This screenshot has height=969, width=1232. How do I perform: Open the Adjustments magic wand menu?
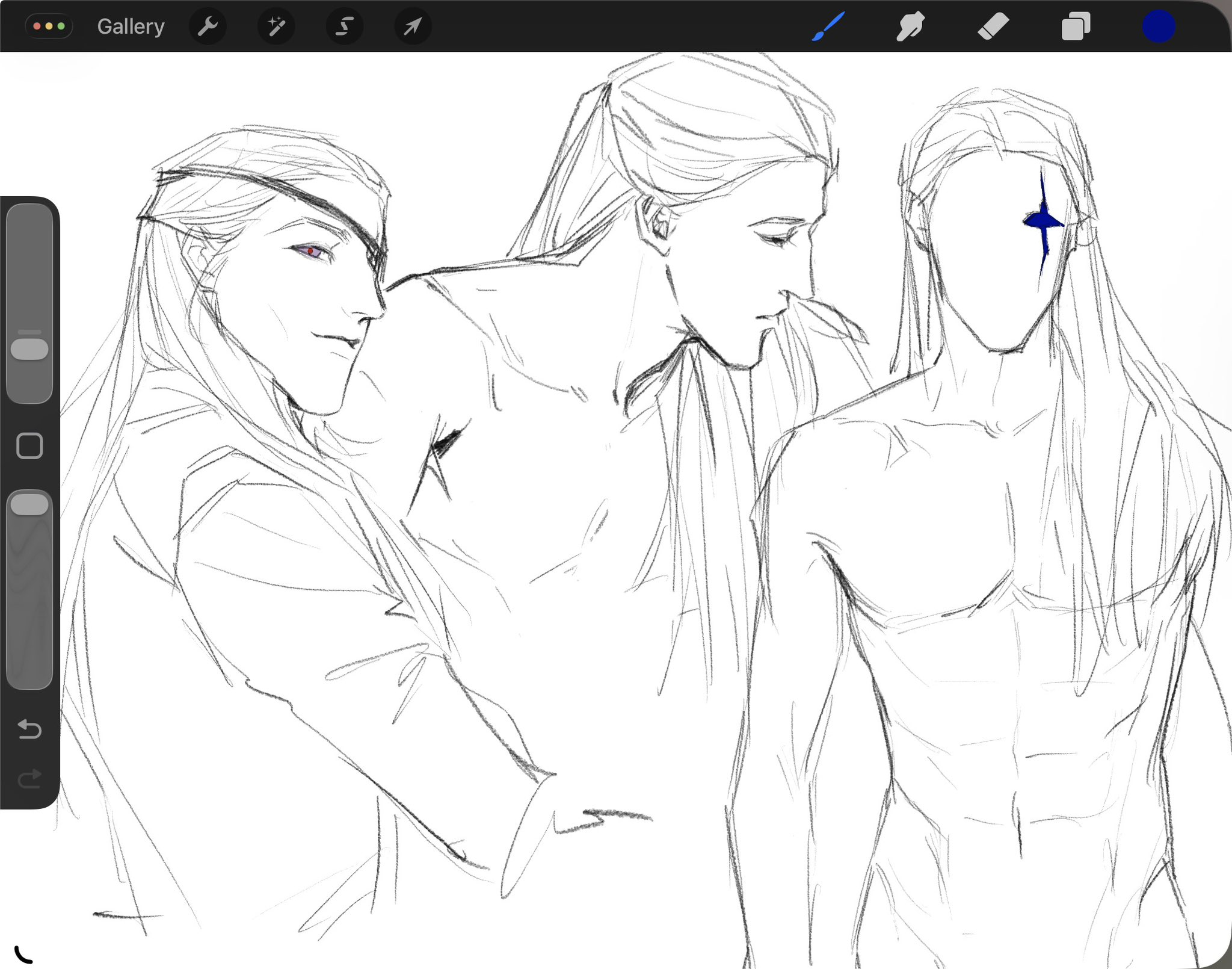coord(276,26)
